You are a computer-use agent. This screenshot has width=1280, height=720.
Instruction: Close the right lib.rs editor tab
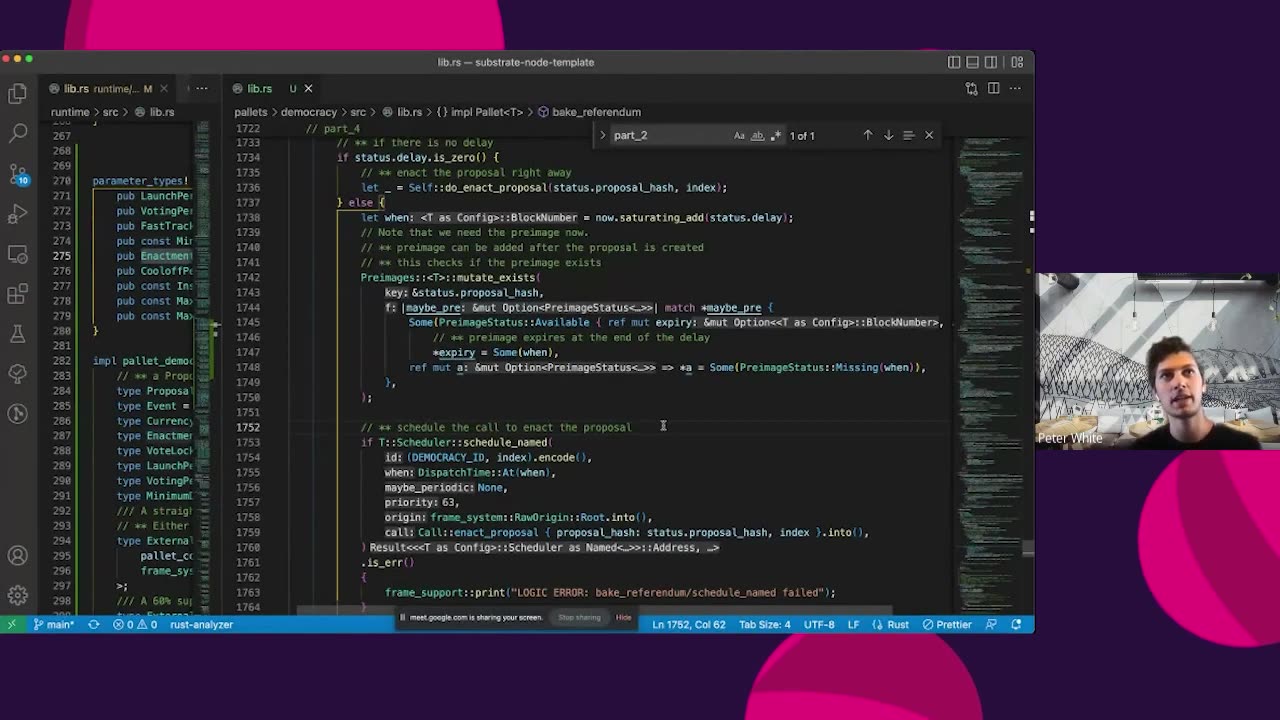click(308, 89)
